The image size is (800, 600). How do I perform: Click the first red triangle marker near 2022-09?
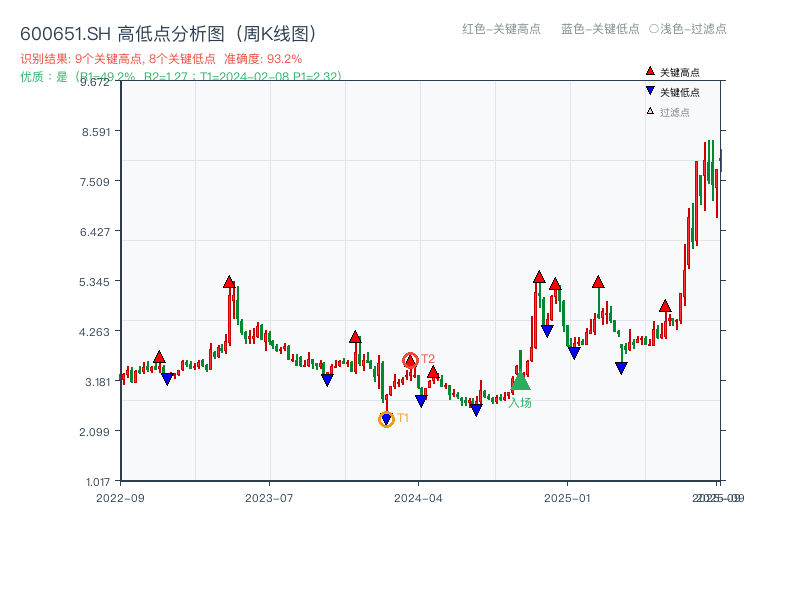tap(158, 355)
